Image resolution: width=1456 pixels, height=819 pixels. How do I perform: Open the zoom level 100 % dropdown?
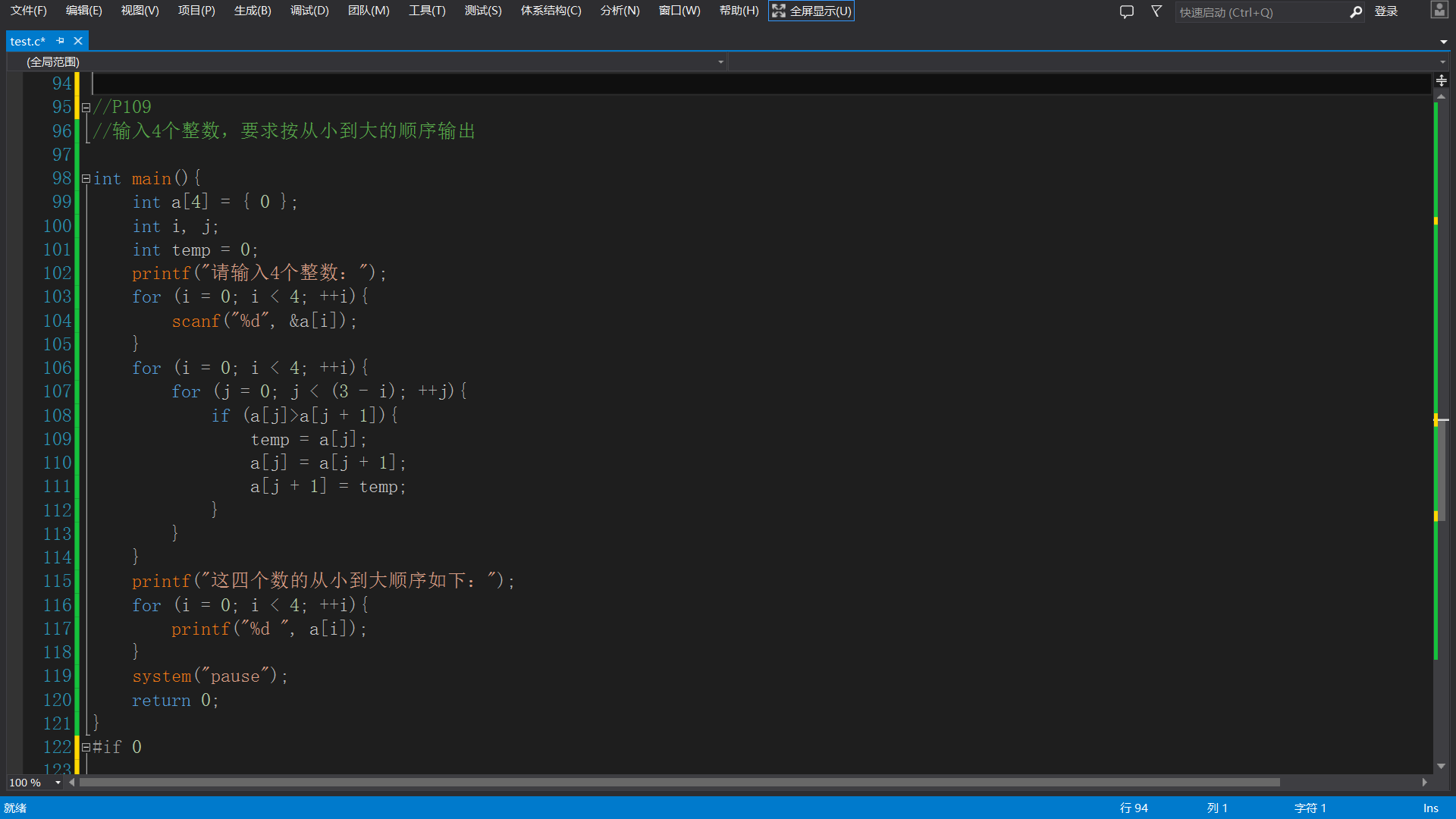coord(58,783)
